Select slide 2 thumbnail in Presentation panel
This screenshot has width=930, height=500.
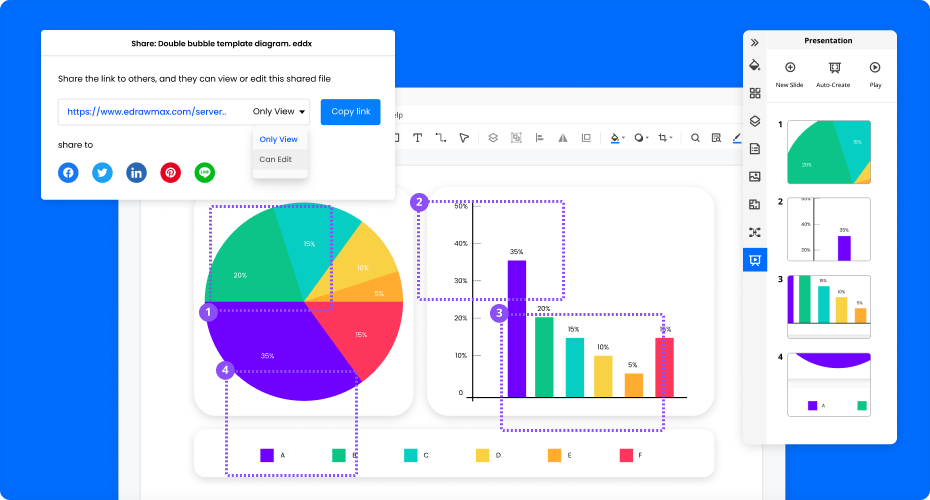coord(829,229)
